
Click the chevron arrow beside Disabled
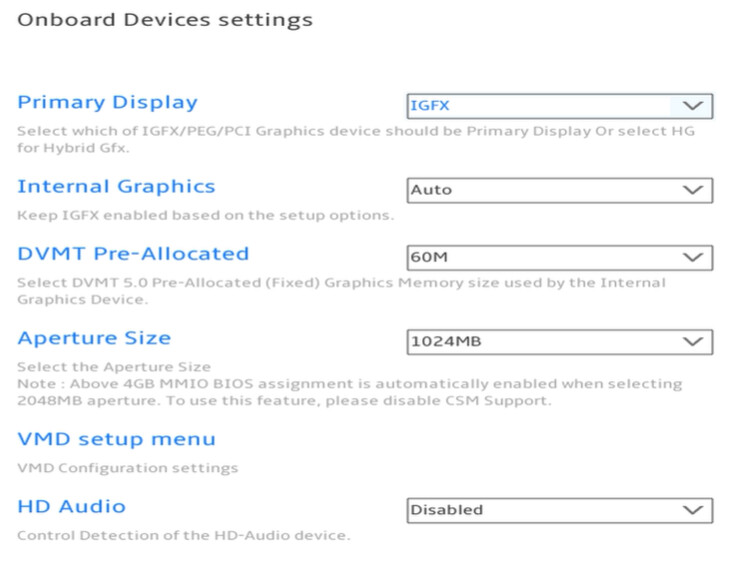click(692, 510)
